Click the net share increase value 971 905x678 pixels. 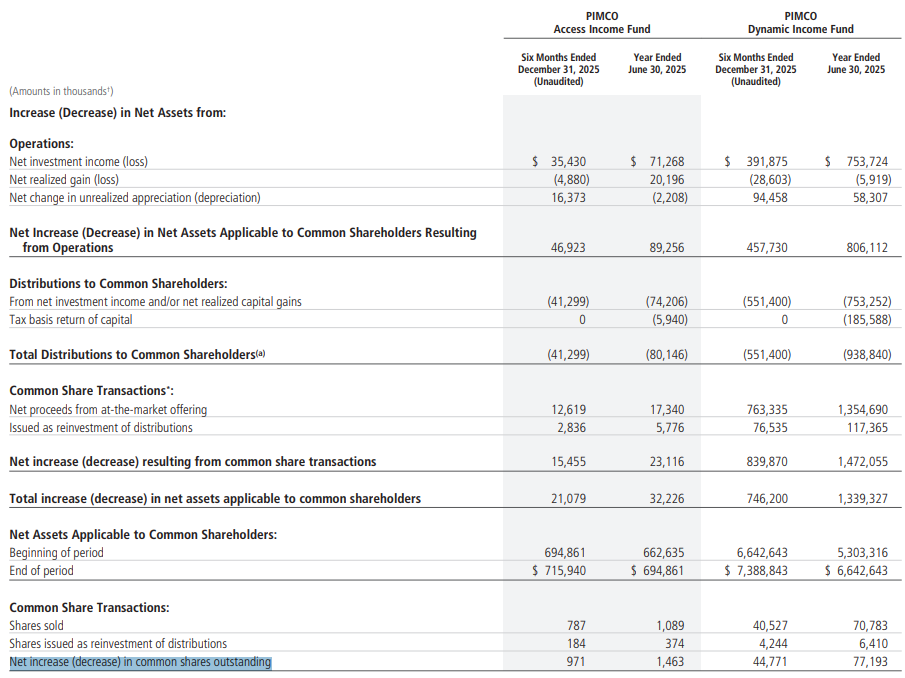tap(576, 662)
